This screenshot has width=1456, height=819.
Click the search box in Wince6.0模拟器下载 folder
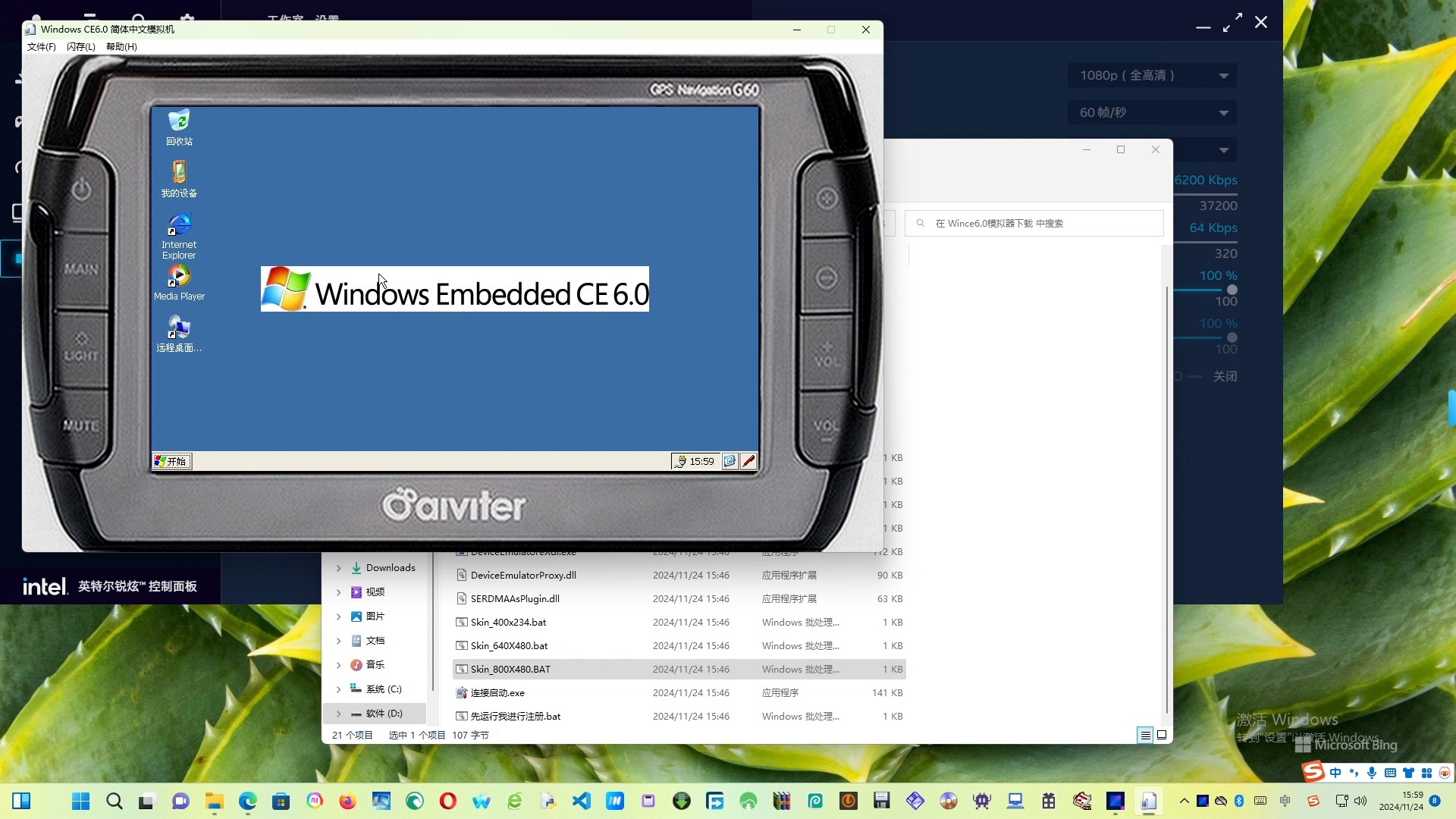pos(1034,223)
